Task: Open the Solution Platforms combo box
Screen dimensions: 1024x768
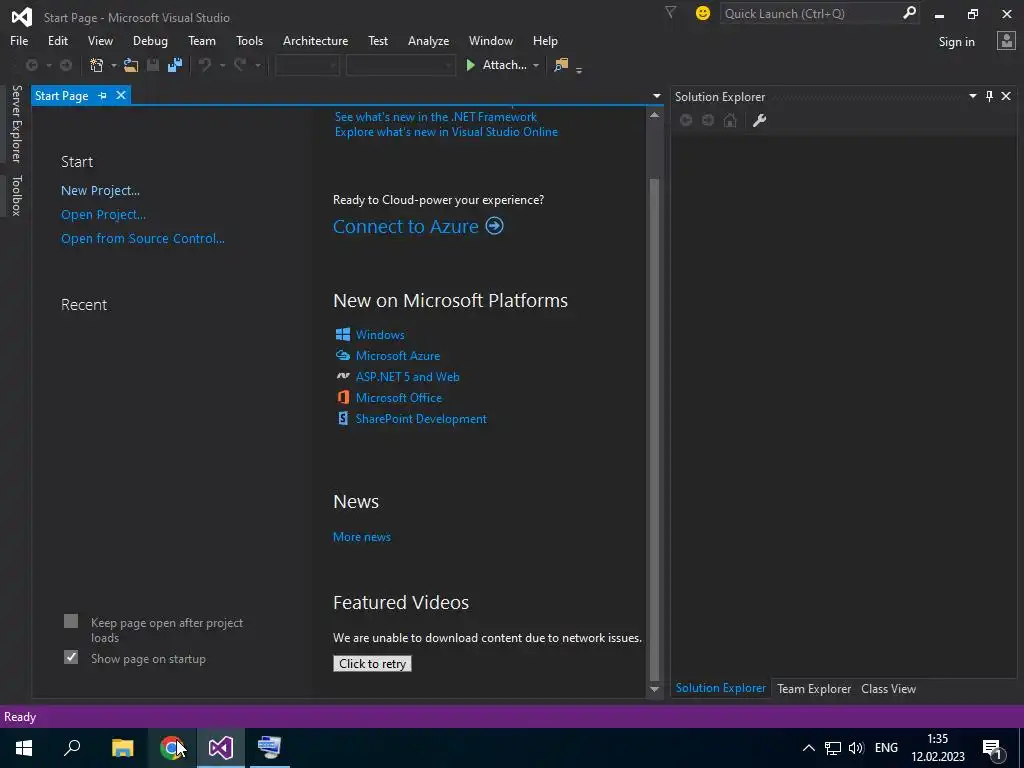Action: [x=400, y=65]
